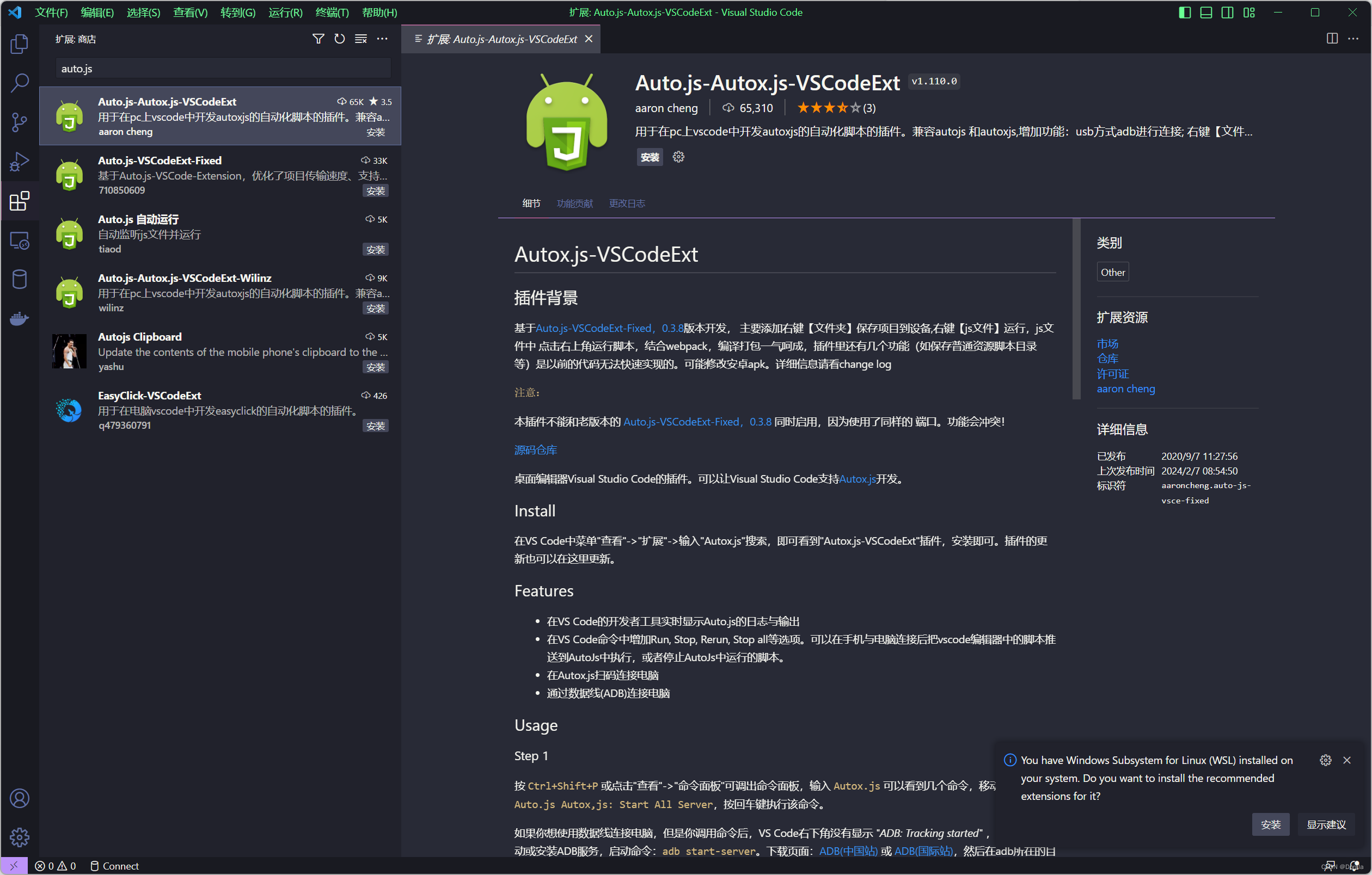Open the Source Control view
Screen dimensions: 1372x875
(20, 122)
